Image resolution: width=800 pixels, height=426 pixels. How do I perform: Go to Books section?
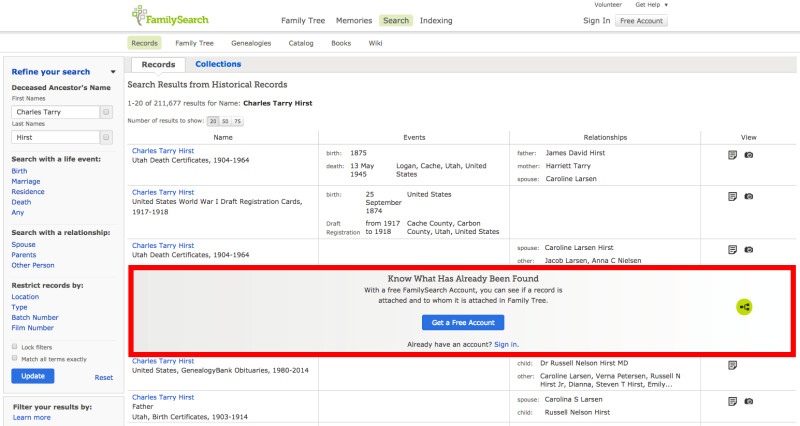point(341,43)
